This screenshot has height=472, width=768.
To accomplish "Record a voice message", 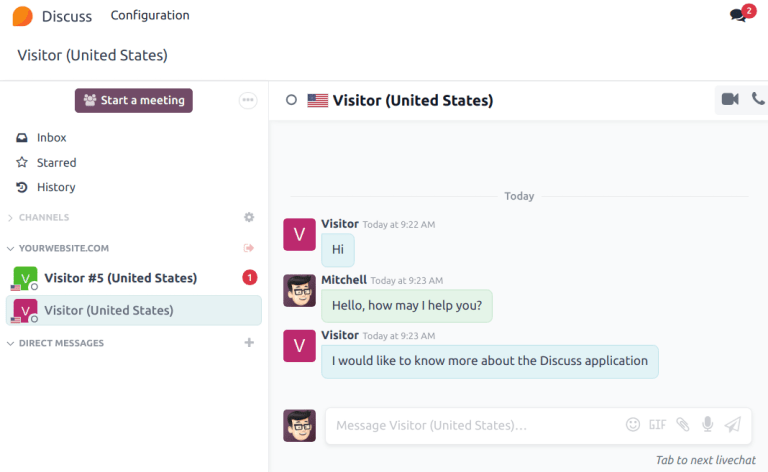I will 708,424.
